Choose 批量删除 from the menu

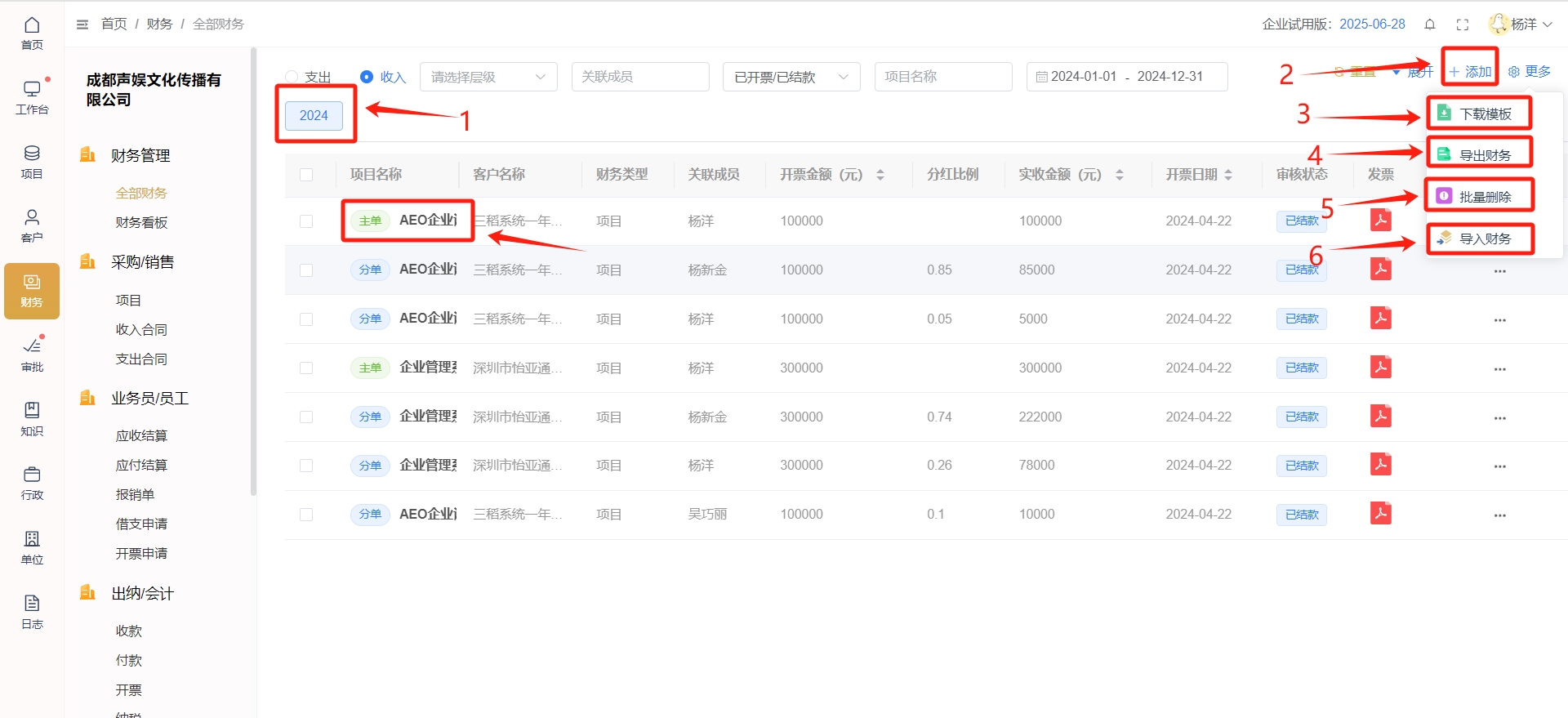coord(1479,197)
